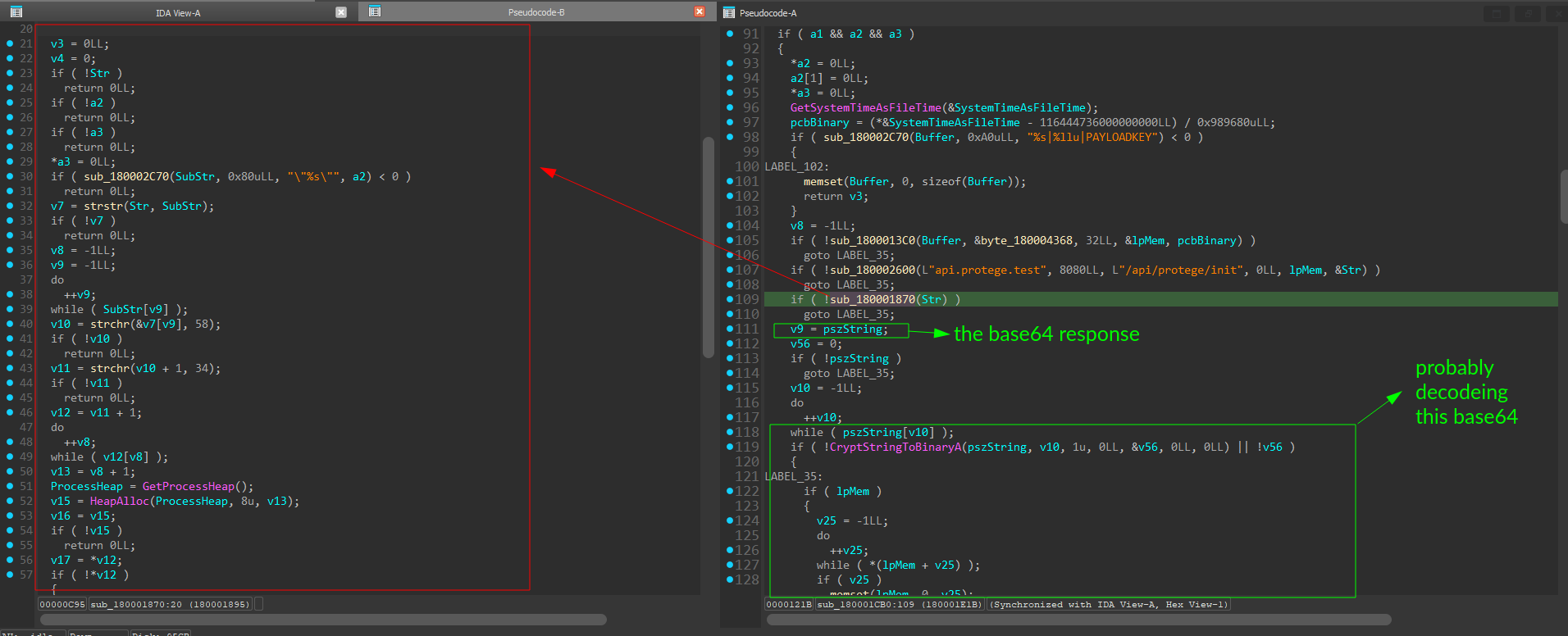Viewport: 1568px width, 636px height.
Task: Click the Pseudocode-A horizontal scrollbar thumb
Action: pyautogui.click(x=1078, y=620)
